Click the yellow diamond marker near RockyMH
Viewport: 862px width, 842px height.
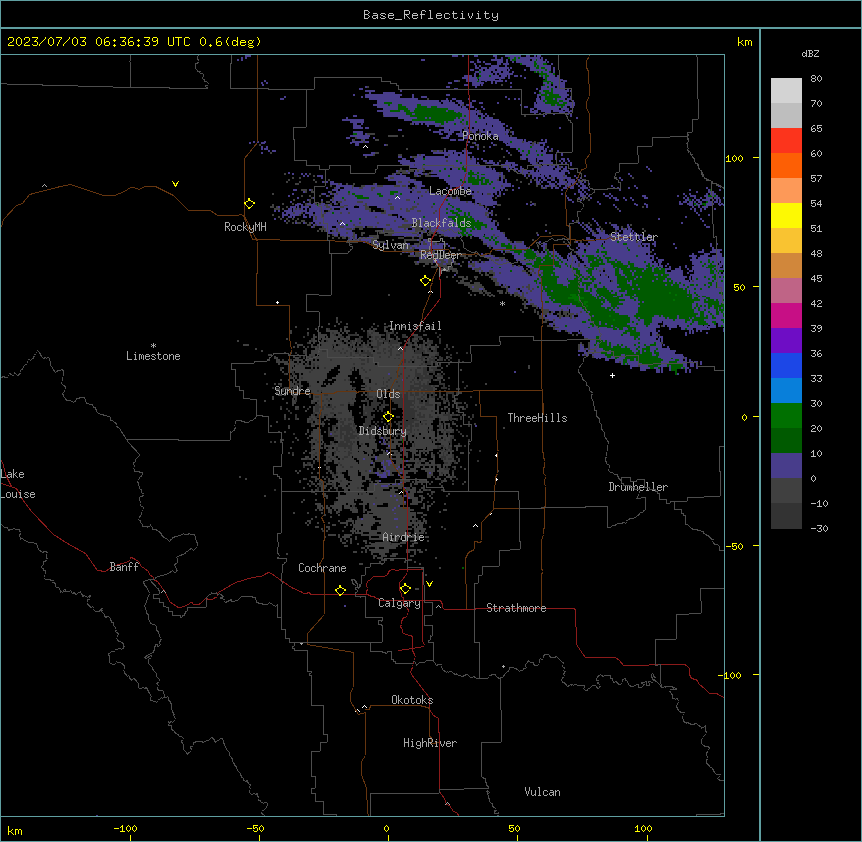tap(250, 204)
